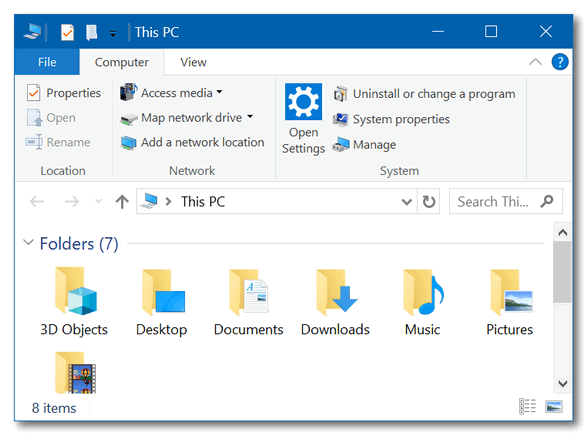This screenshot has width=588, height=436.
Task: Open the Map network drive dropdown arrow
Action: [x=250, y=117]
